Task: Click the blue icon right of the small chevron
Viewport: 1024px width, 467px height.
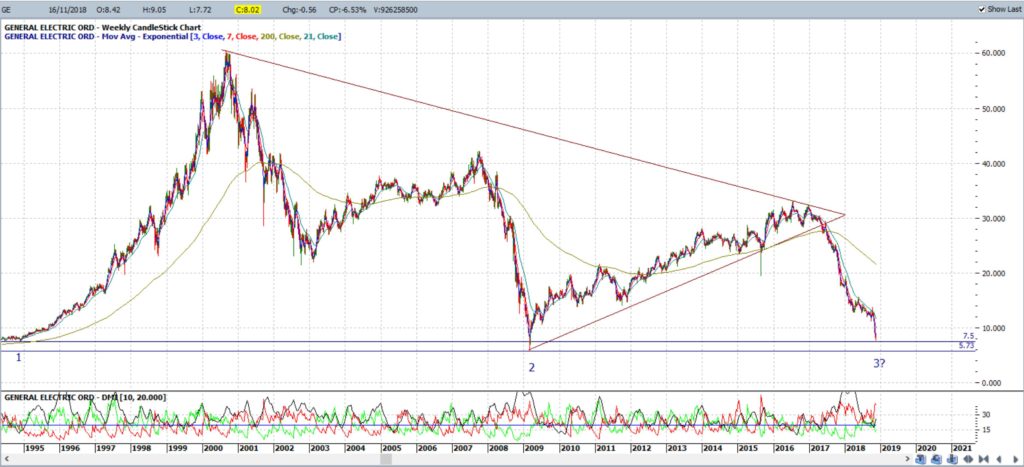Action: 921,459
